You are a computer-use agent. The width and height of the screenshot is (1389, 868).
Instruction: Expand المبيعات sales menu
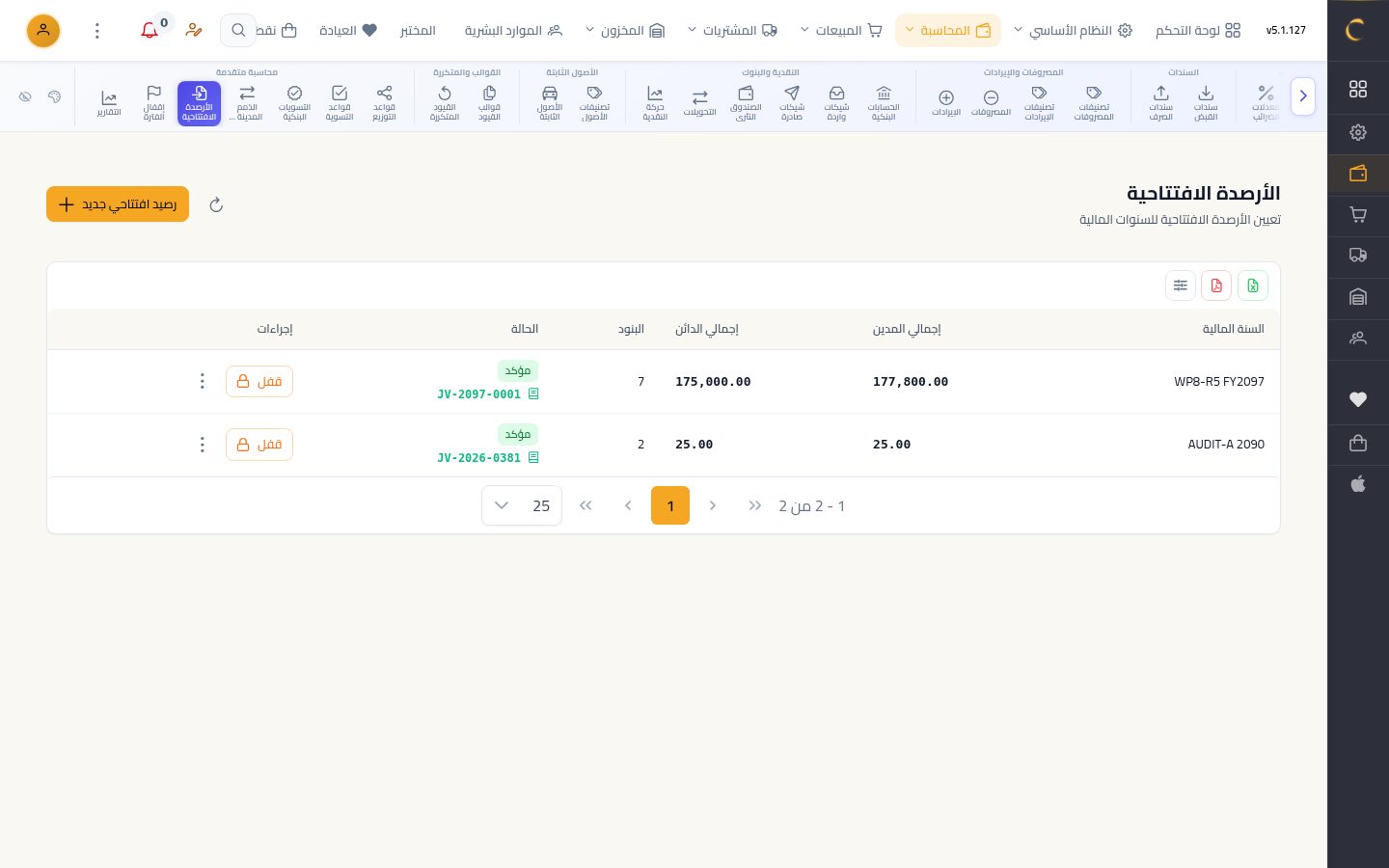(x=841, y=31)
